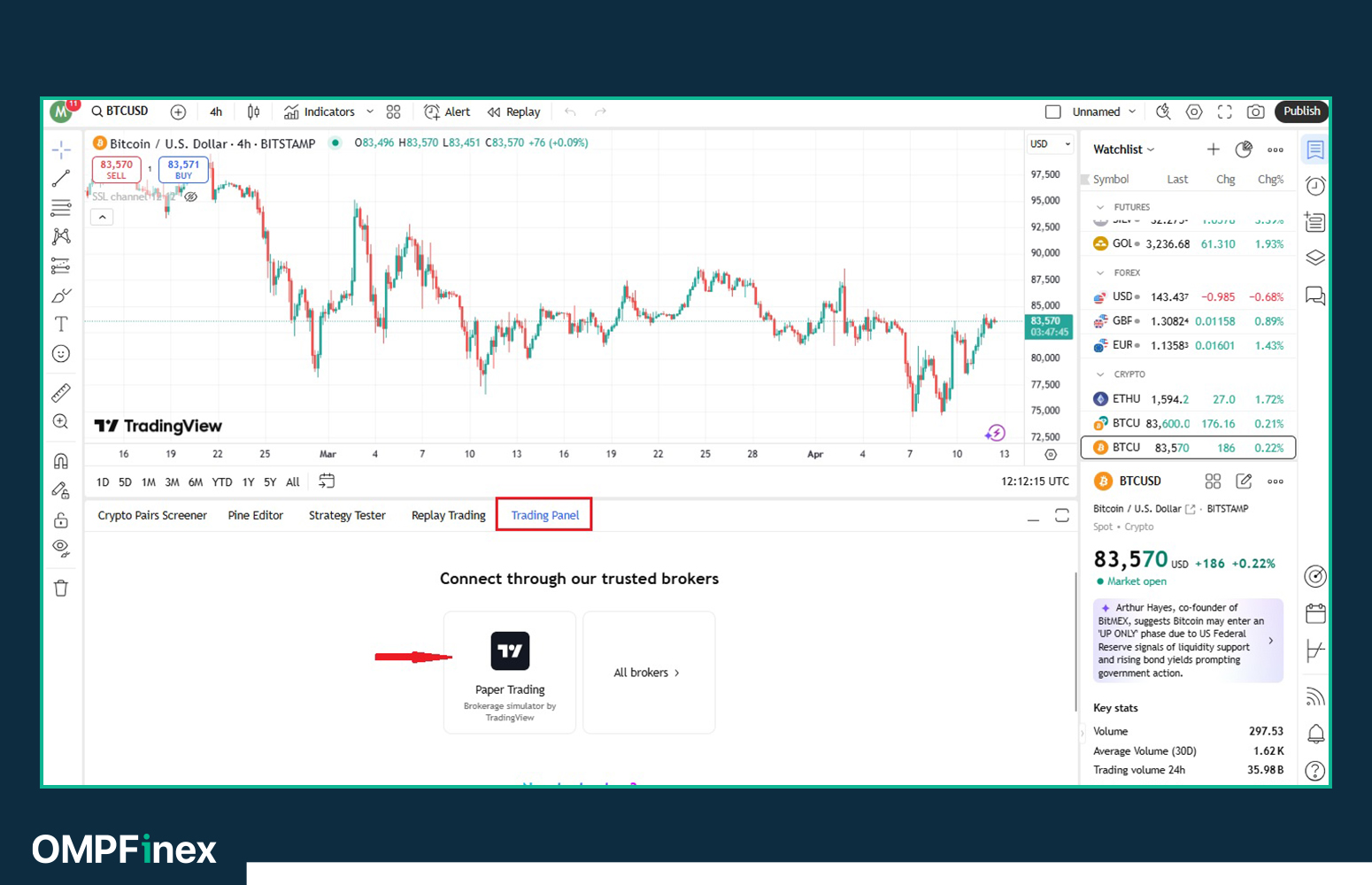Open the Strategy Tester tab
The height and width of the screenshot is (885, 1372).
pos(347,515)
